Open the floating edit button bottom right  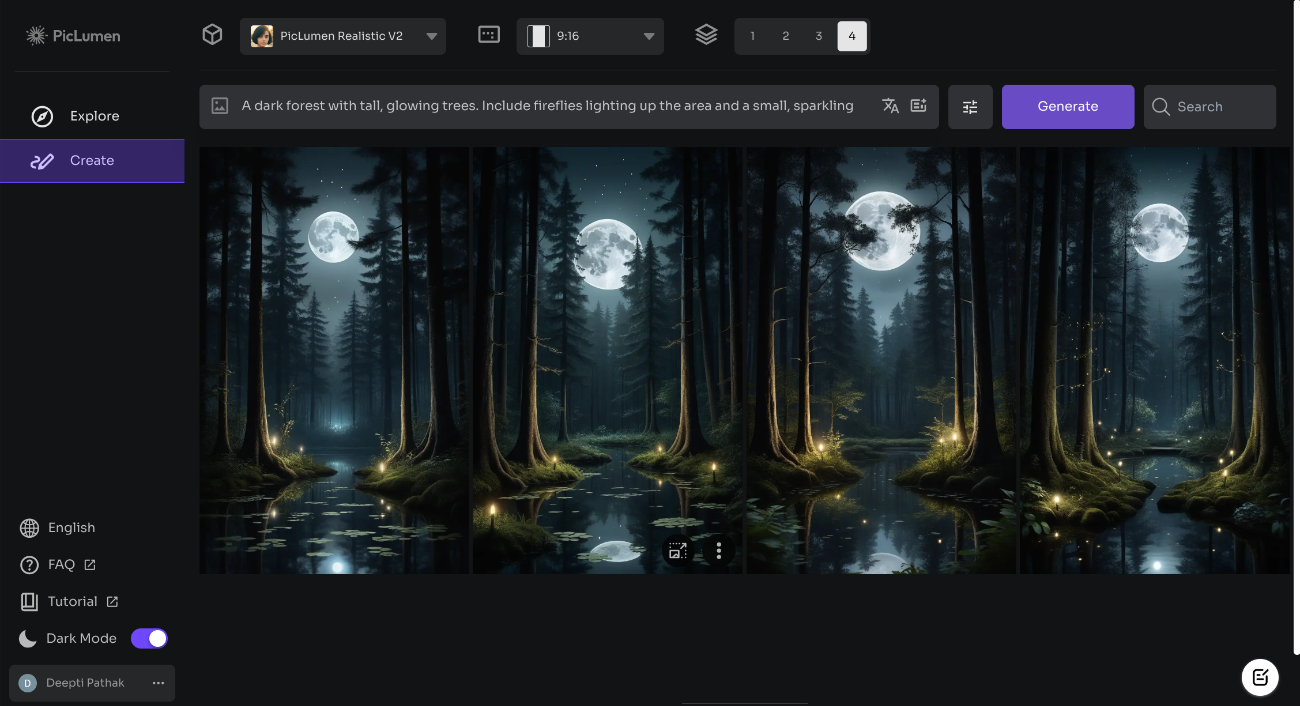[x=1260, y=677]
